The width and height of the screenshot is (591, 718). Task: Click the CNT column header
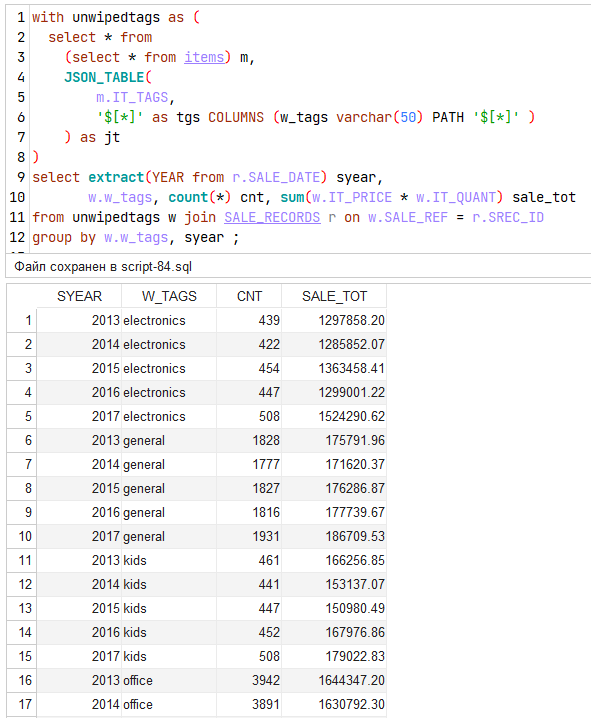[249, 296]
